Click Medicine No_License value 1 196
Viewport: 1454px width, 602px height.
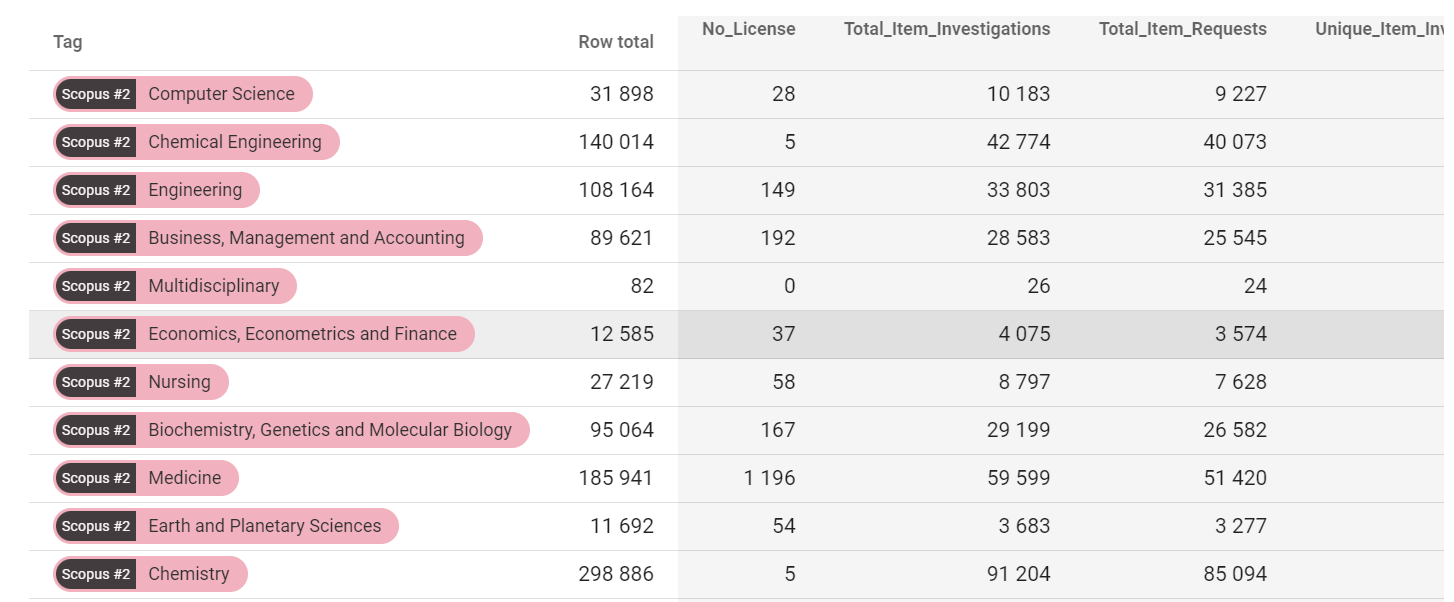(770, 478)
